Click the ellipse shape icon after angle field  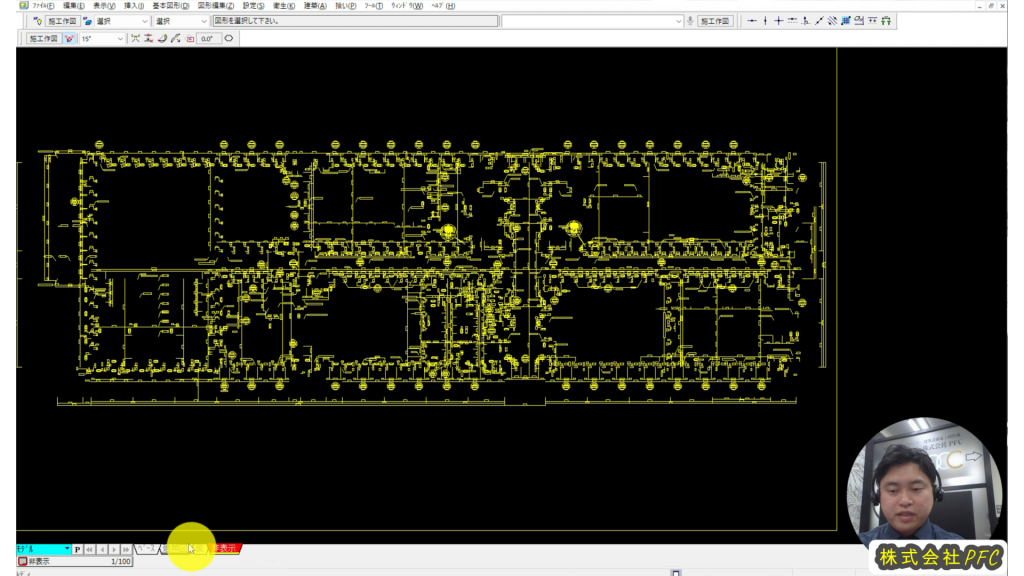tap(229, 39)
